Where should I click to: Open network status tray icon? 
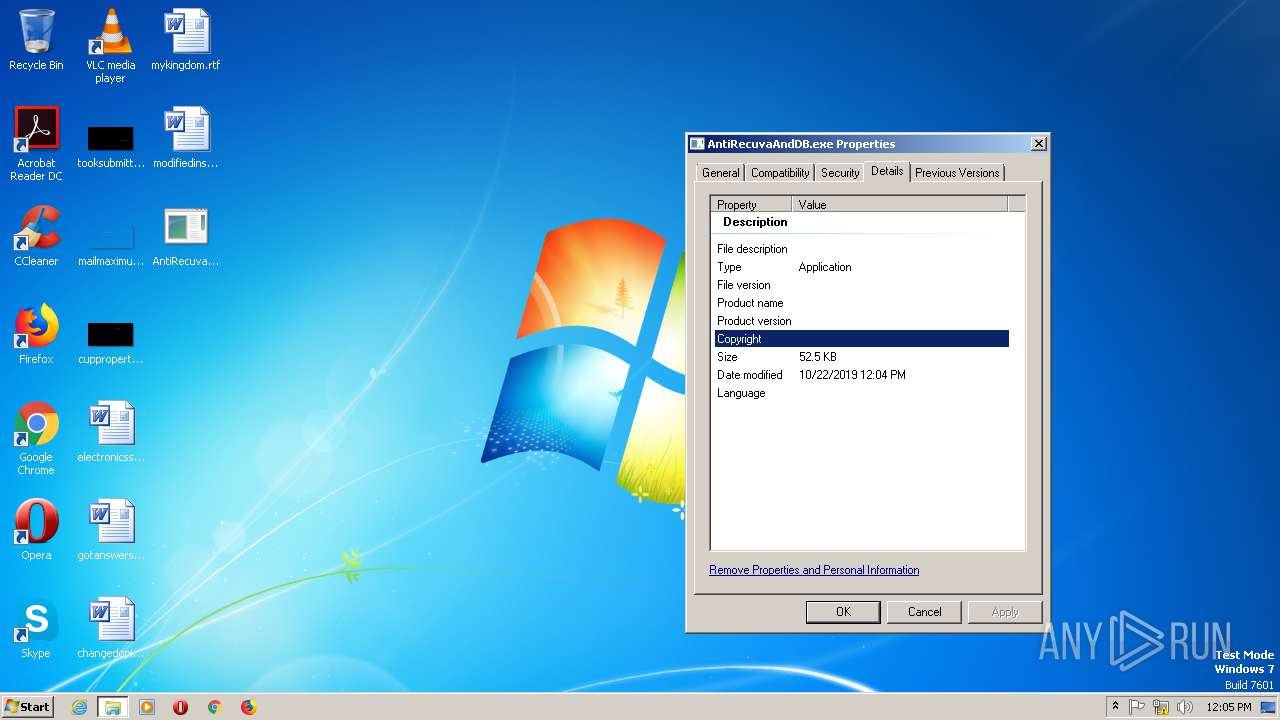pyautogui.click(x=1161, y=707)
